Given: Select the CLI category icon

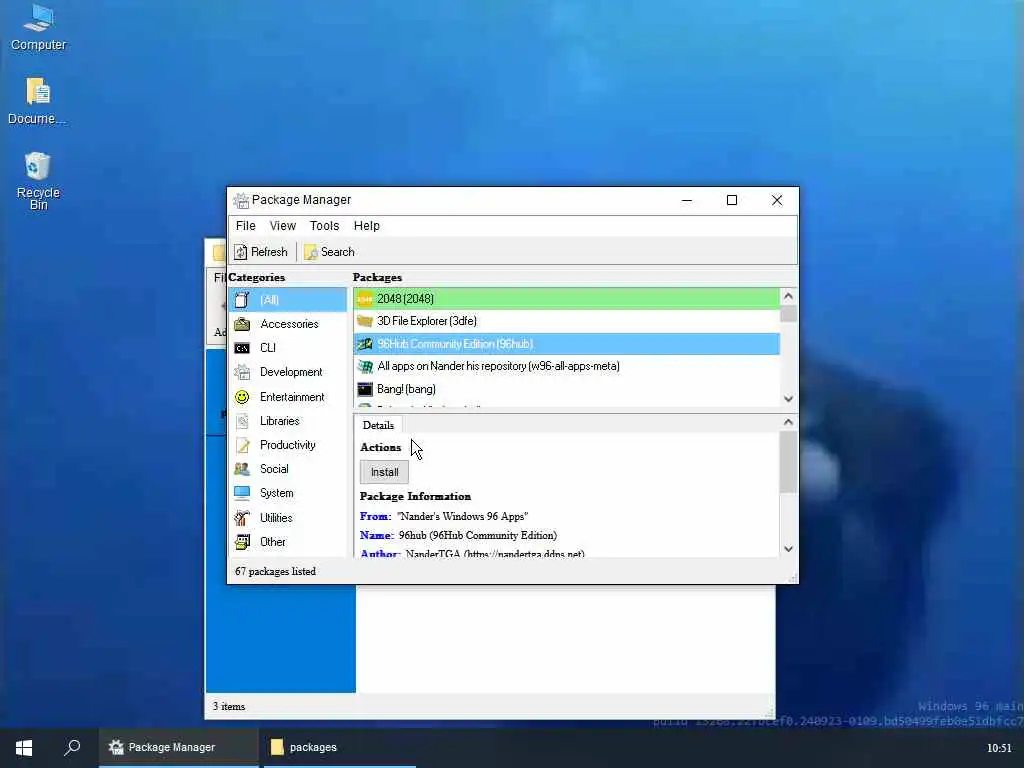Looking at the screenshot, I should (242, 348).
